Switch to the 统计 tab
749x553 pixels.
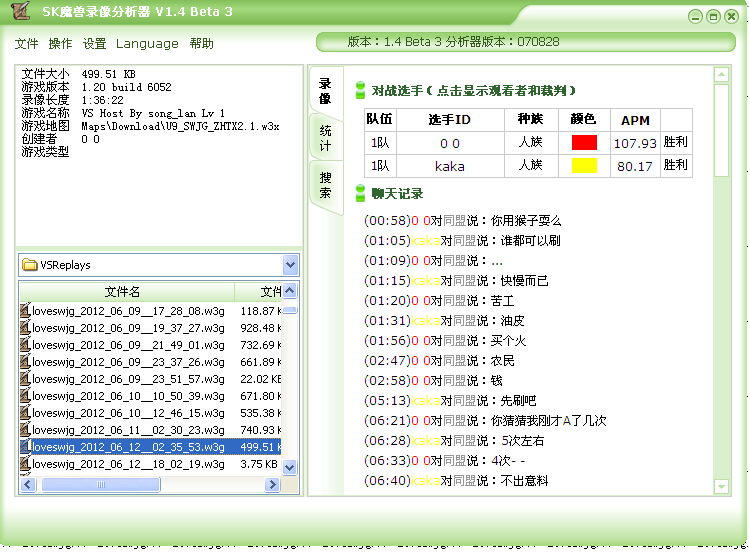tap(325, 138)
